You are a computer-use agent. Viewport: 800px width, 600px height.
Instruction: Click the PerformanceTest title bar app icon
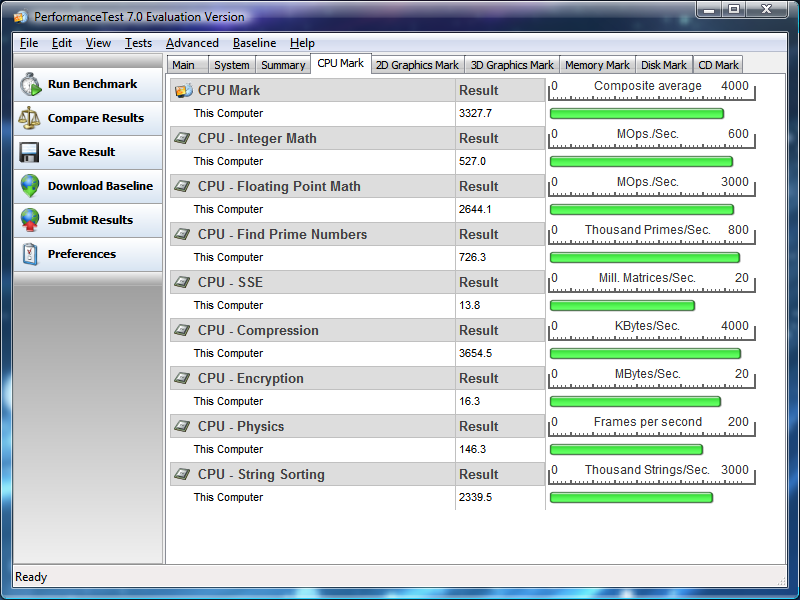click(x=21, y=17)
